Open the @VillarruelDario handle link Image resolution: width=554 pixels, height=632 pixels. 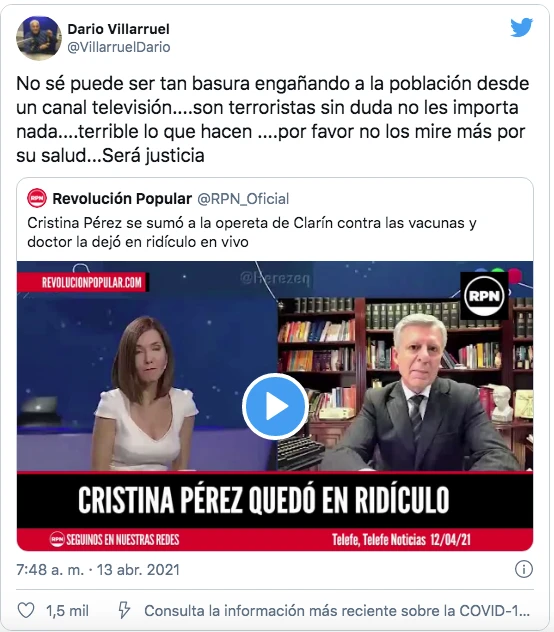(x=119, y=47)
